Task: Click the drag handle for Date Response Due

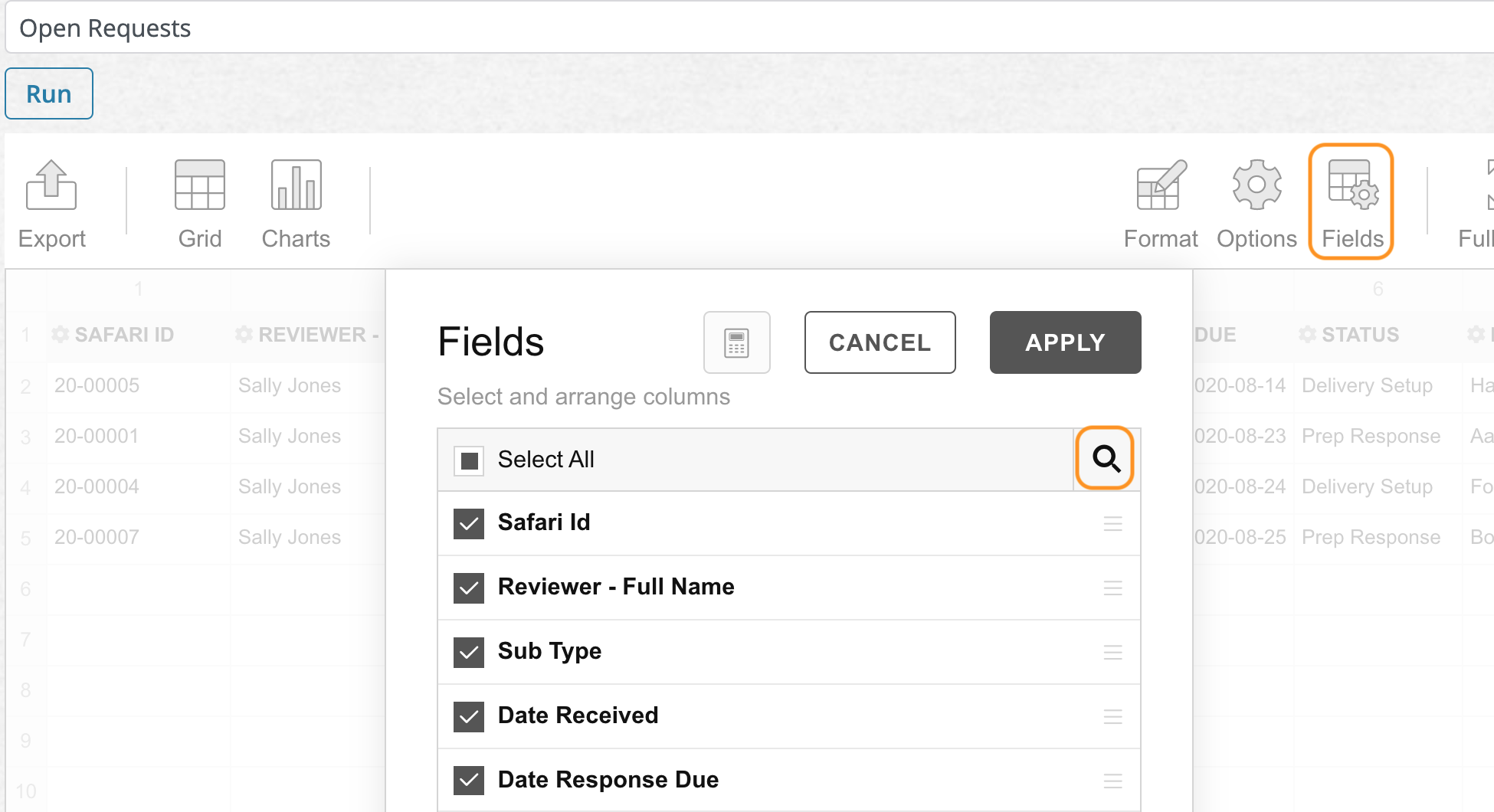Action: coord(1112,781)
